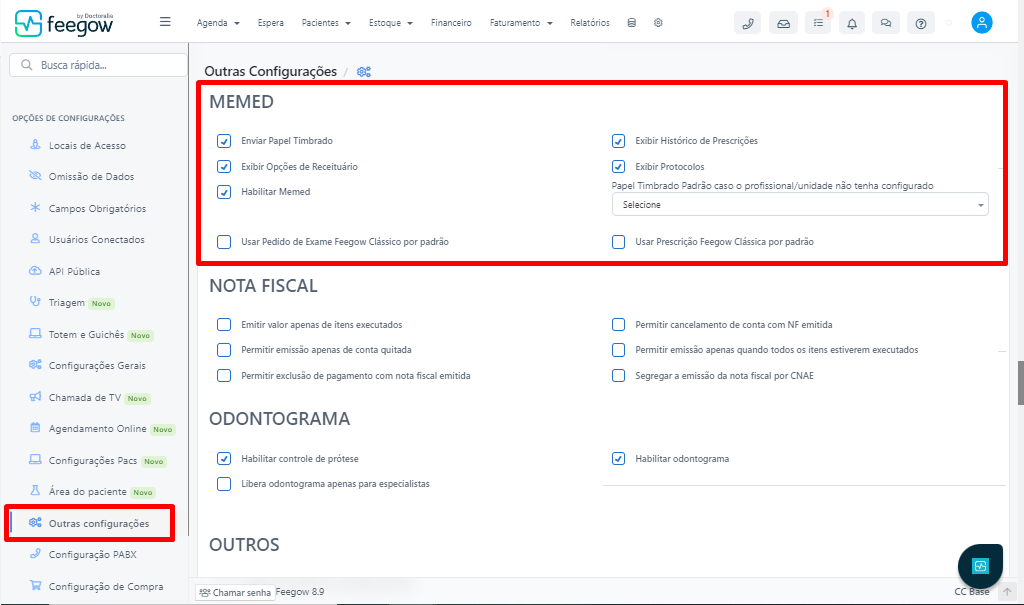
Task: Open the Espera menu item
Action: (270, 23)
